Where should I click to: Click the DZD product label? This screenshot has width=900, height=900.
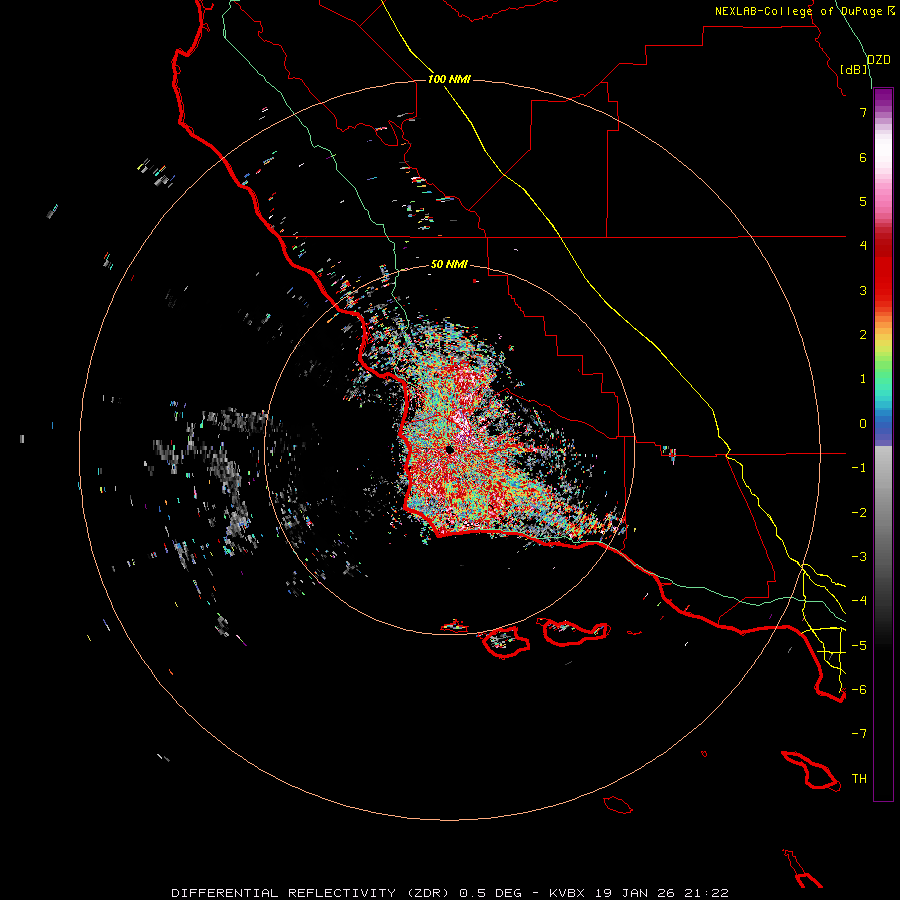pyautogui.click(x=879, y=60)
